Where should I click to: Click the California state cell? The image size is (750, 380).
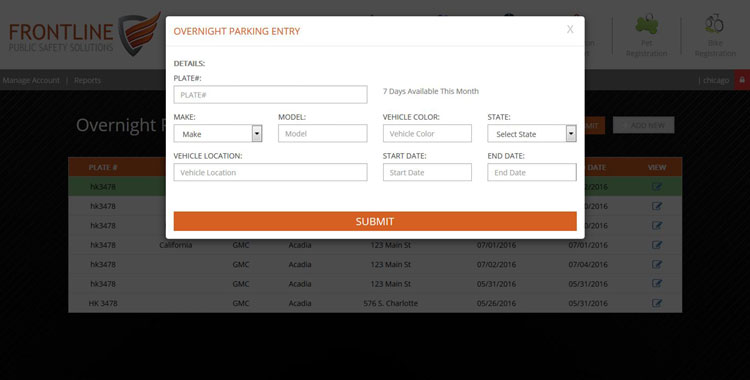point(176,245)
